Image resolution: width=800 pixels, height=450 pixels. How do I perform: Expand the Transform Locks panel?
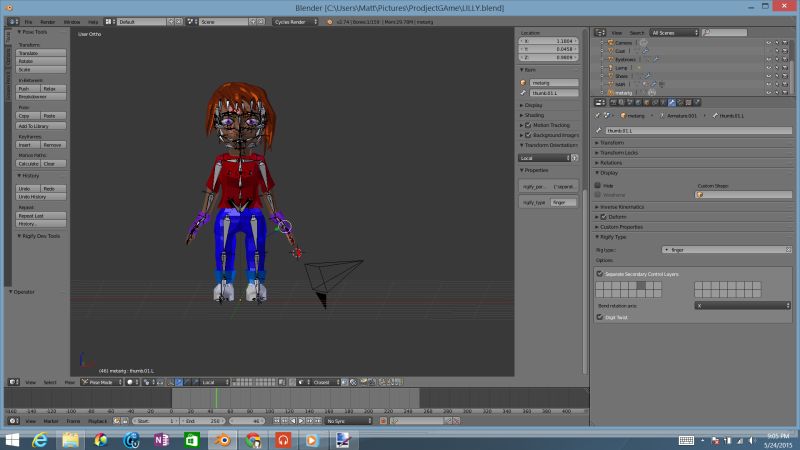click(x=618, y=153)
